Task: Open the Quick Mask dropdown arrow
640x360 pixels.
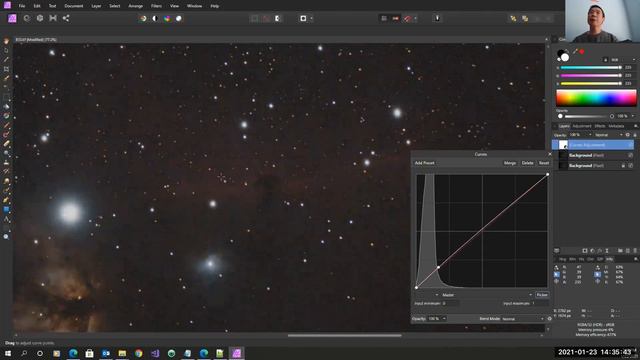Action: pyautogui.click(x=311, y=18)
